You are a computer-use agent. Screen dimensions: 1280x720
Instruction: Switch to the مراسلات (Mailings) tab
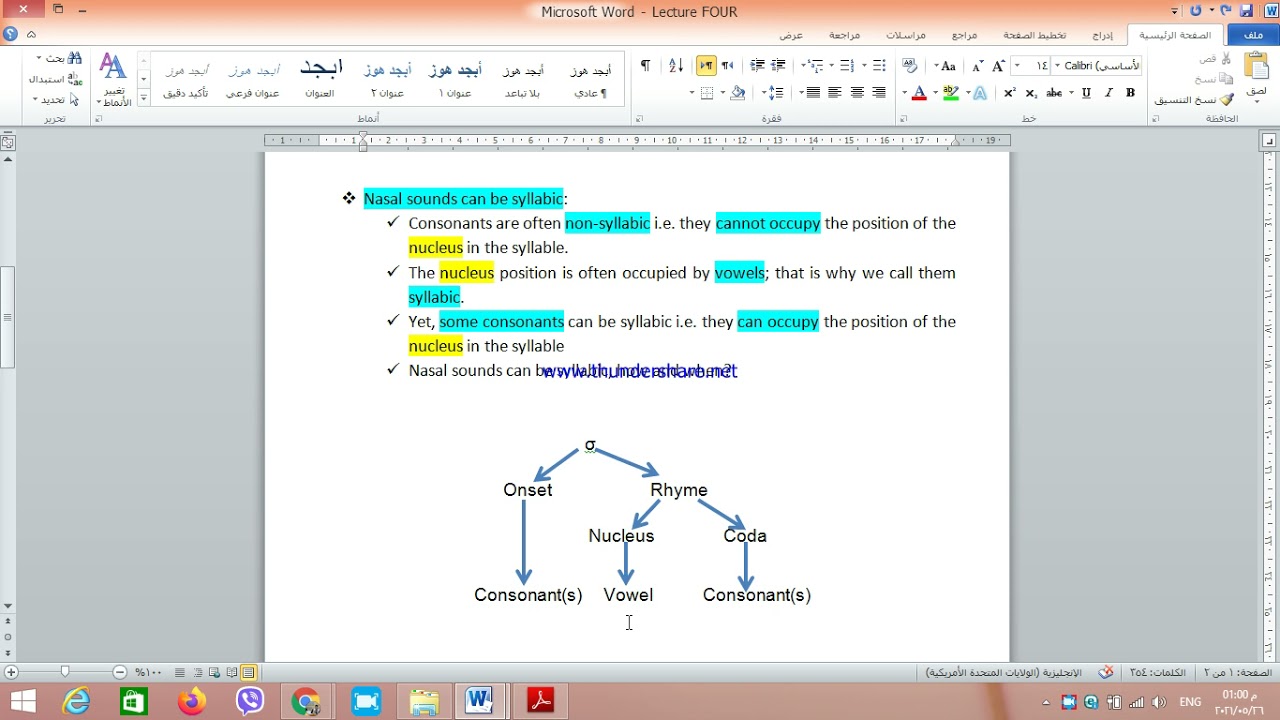pyautogui.click(x=905, y=35)
